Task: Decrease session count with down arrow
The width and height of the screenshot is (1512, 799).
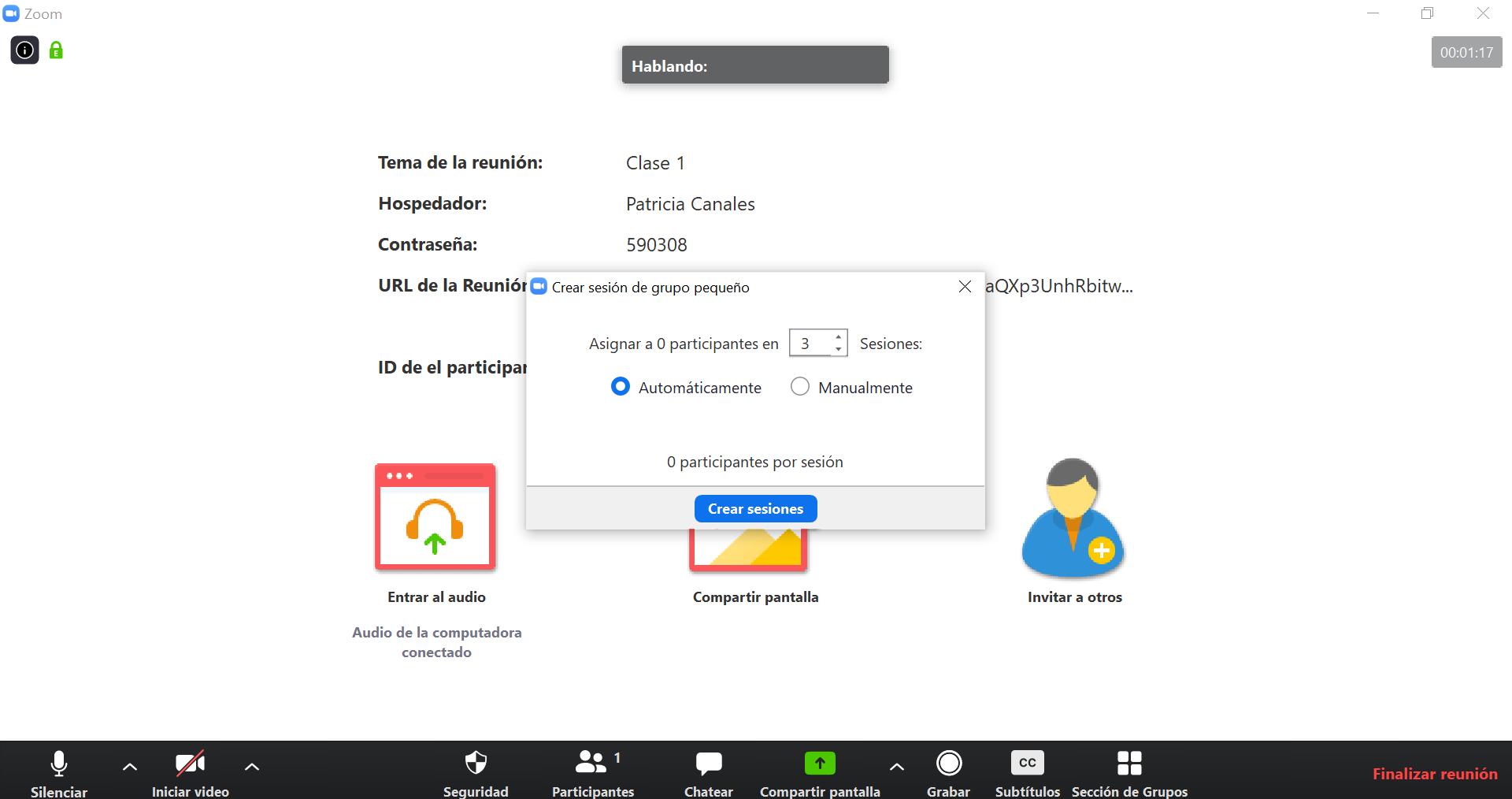Action: pos(839,349)
